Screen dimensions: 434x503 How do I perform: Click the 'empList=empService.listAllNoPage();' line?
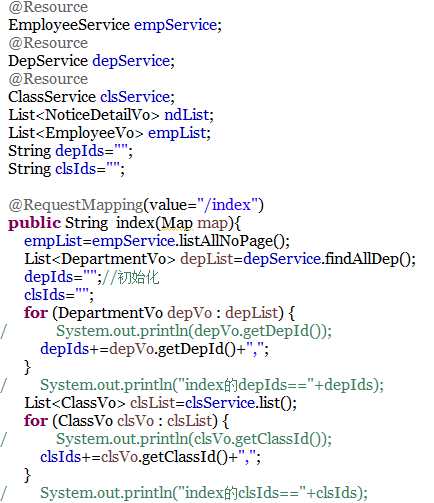[x=157, y=241]
